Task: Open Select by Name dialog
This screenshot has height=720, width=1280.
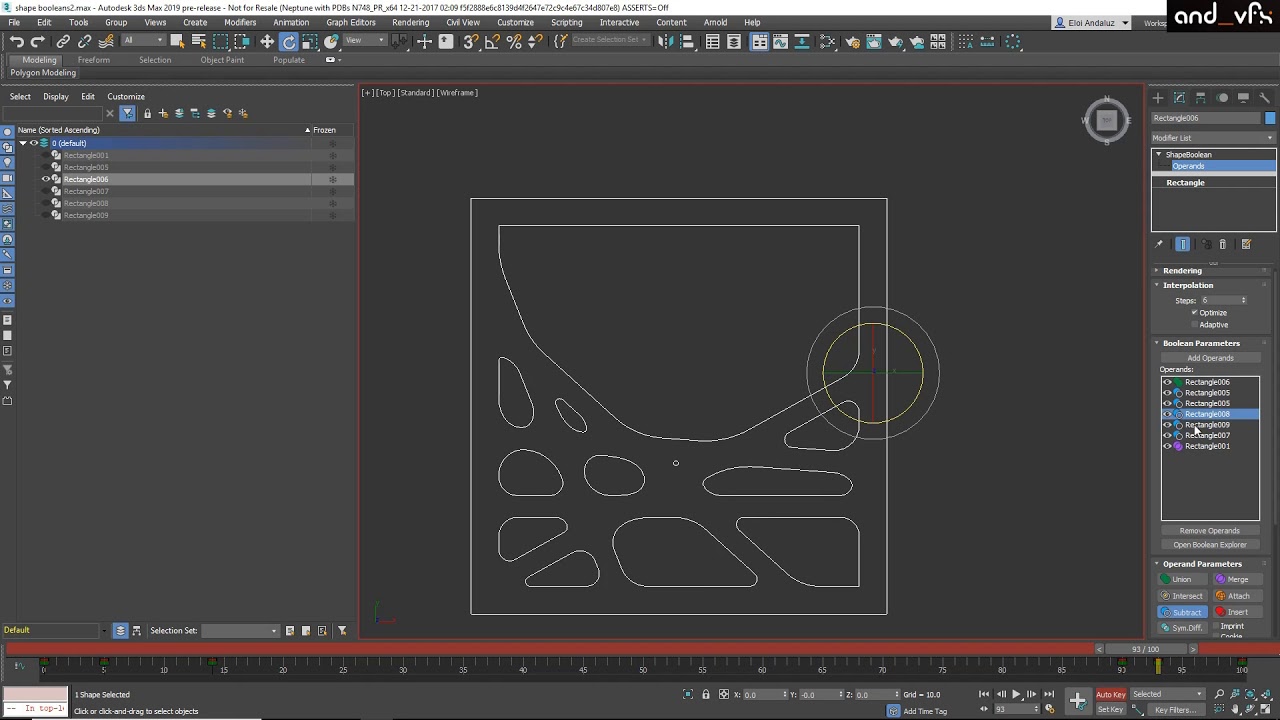Action: [196, 41]
